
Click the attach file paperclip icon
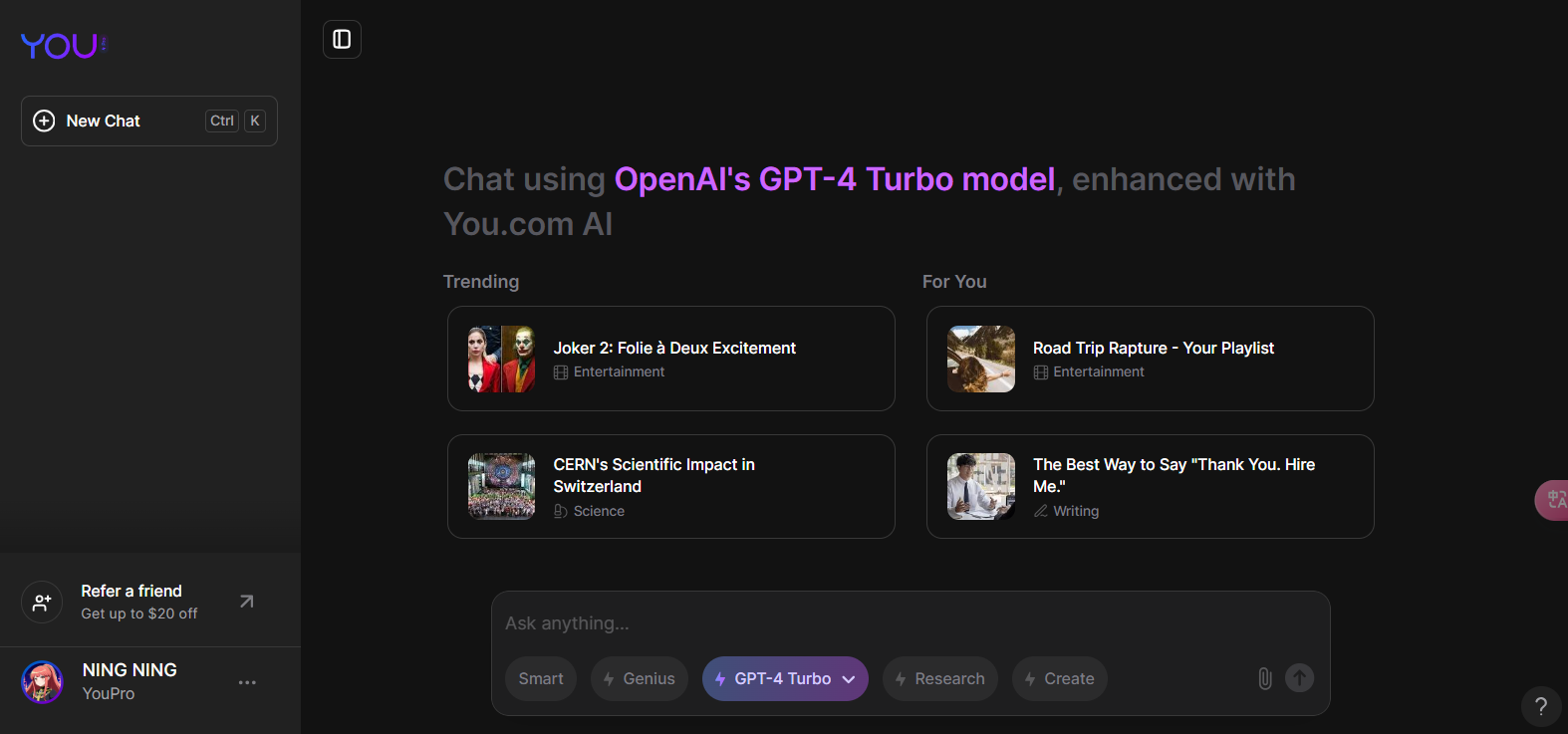[1265, 678]
